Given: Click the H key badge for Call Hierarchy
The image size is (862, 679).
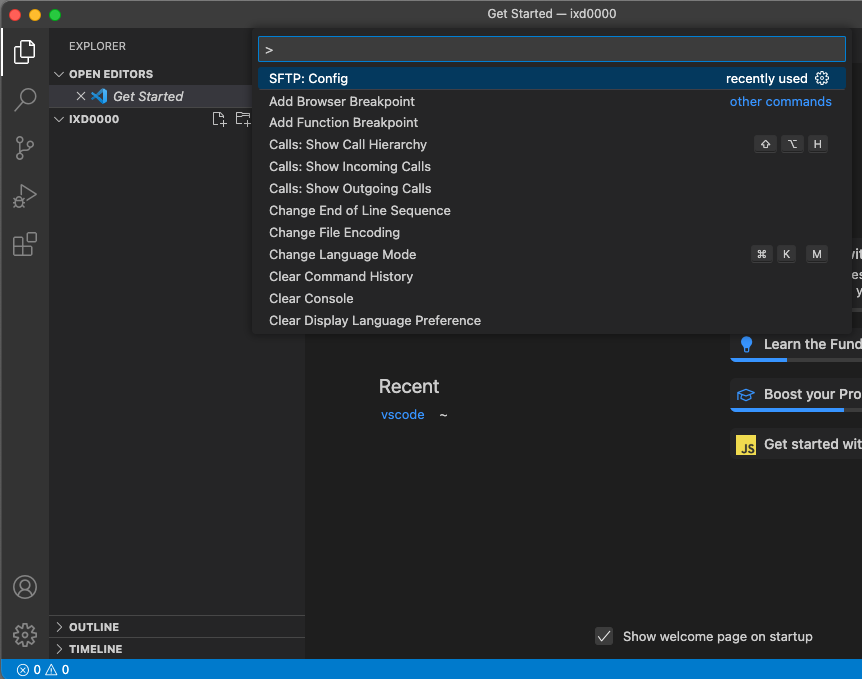Looking at the screenshot, I should (817, 144).
